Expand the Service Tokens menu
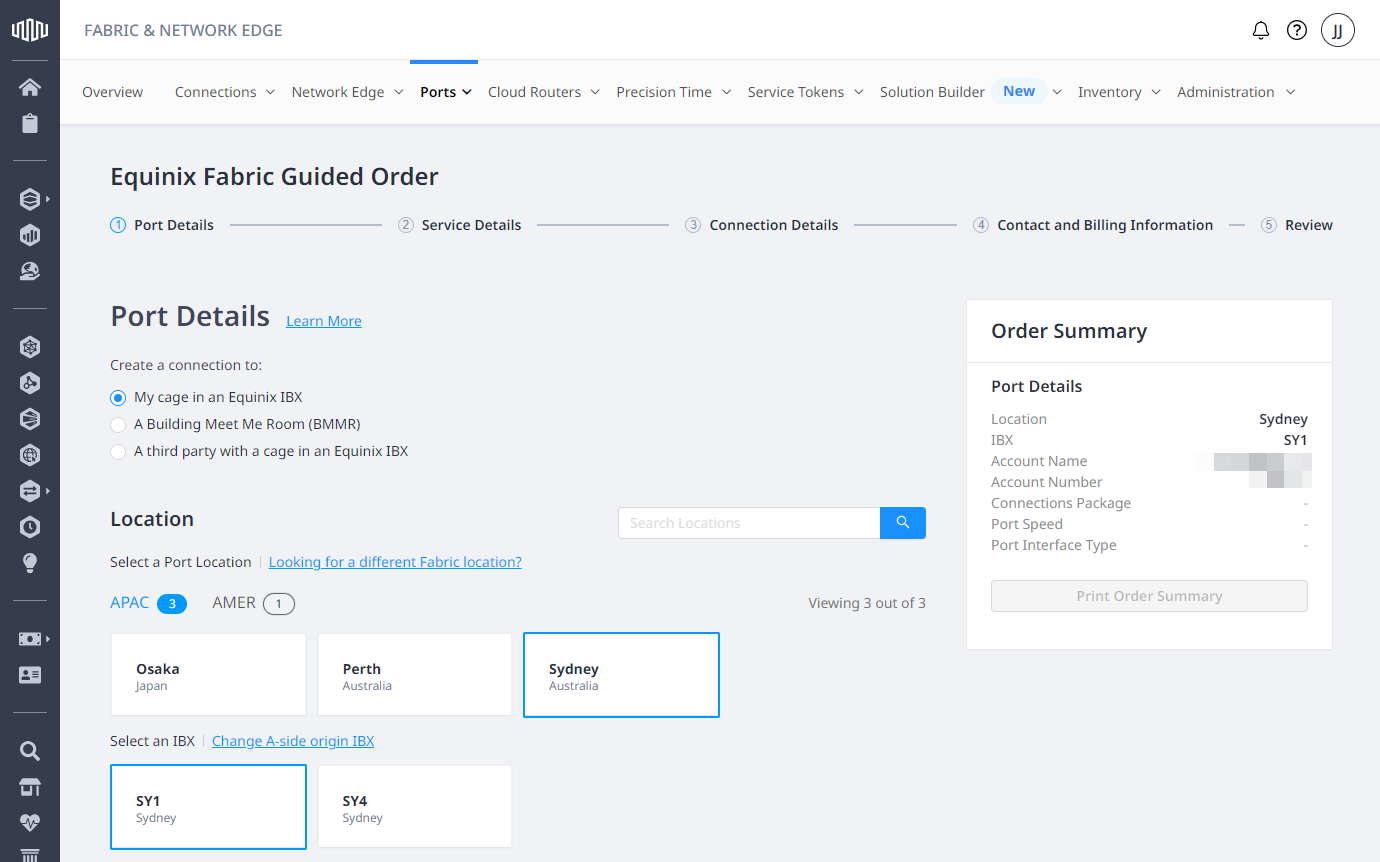Image resolution: width=1380 pixels, height=862 pixels. pyautogui.click(x=806, y=92)
